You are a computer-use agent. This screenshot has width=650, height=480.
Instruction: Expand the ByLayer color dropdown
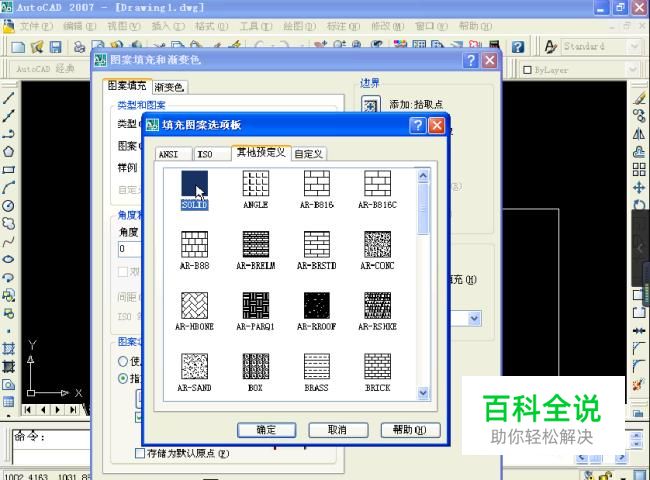coord(633,70)
